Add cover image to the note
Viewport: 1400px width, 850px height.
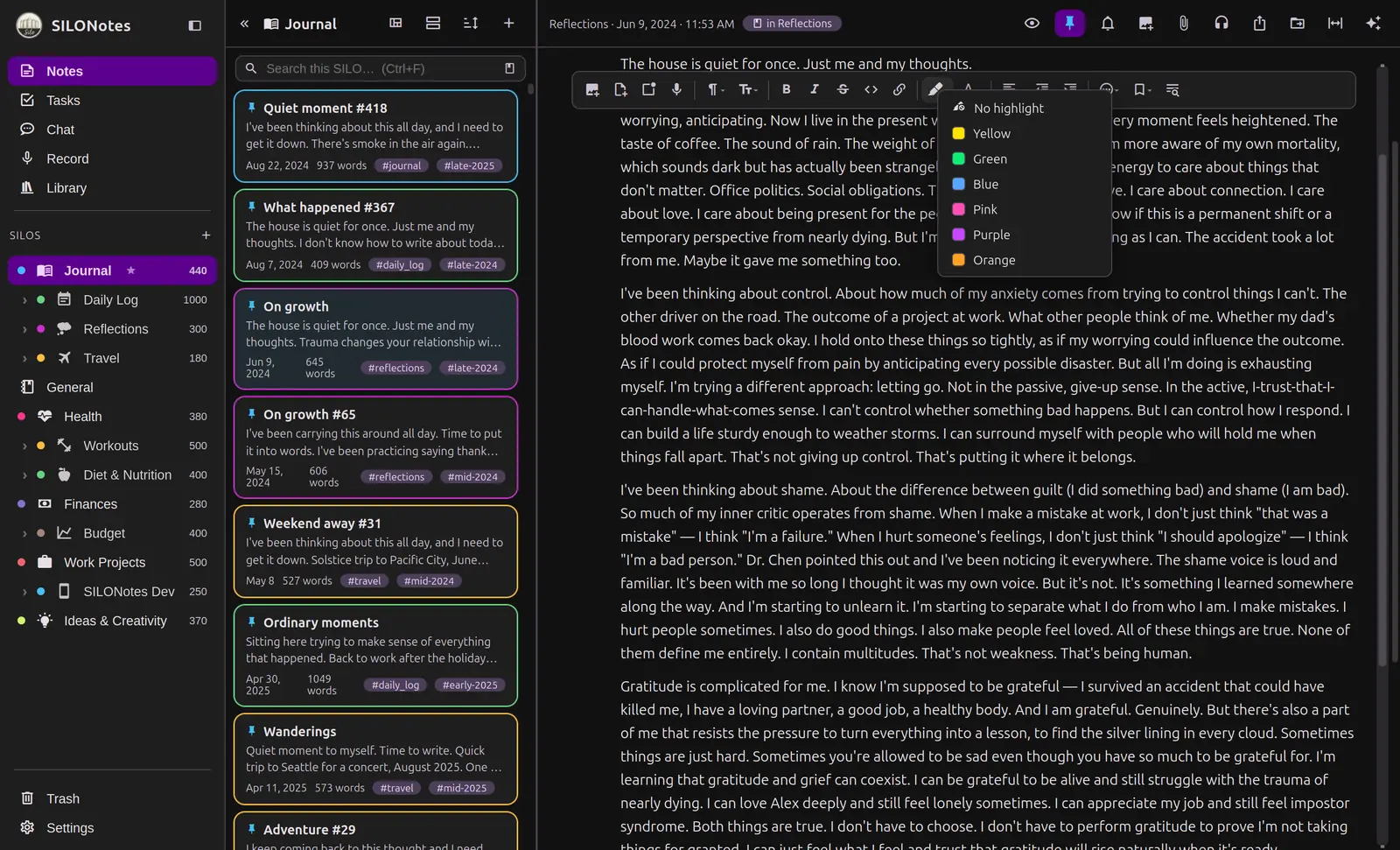pyautogui.click(x=1145, y=24)
